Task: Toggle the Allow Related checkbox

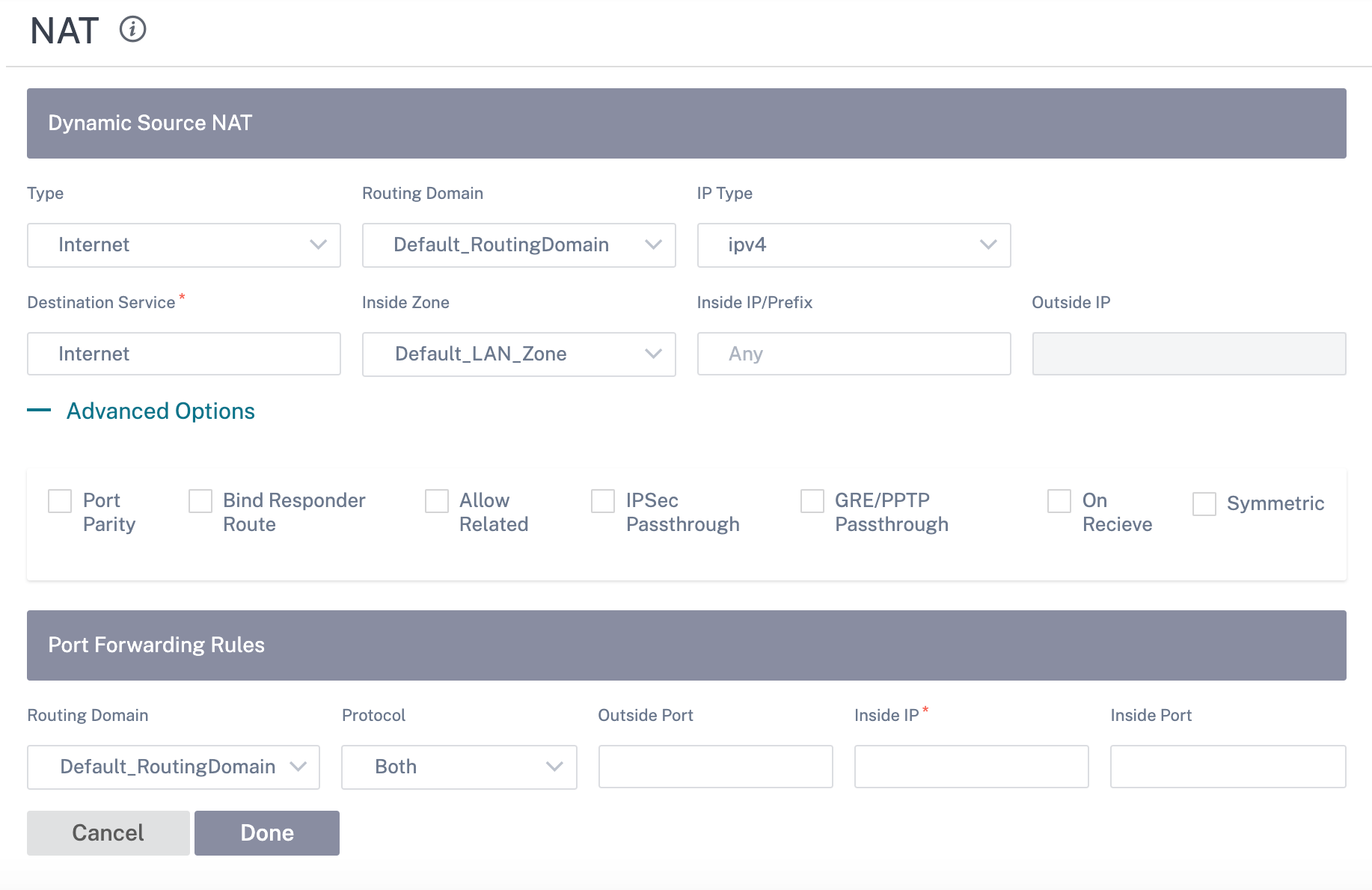Action: coord(437,501)
